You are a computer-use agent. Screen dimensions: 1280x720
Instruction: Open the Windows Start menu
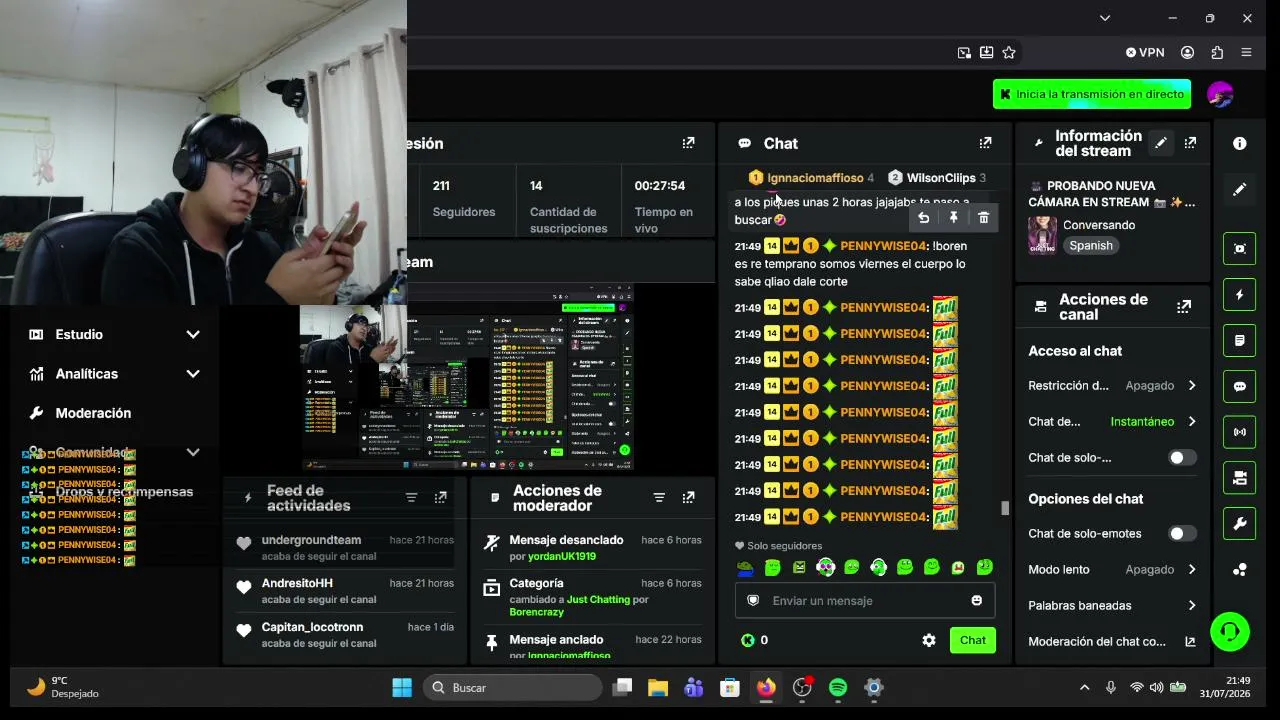[402, 687]
